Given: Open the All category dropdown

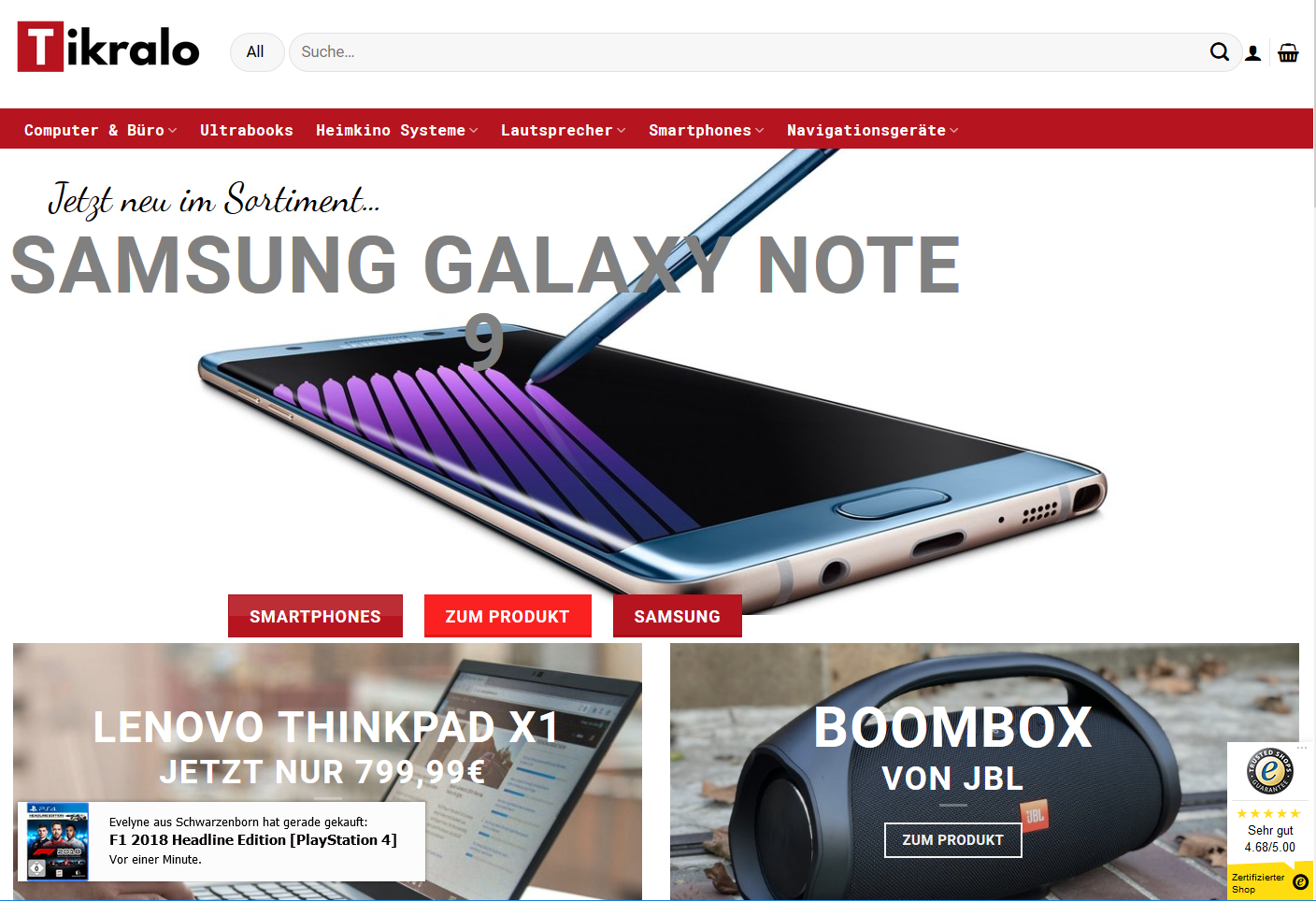Looking at the screenshot, I should tap(256, 52).
